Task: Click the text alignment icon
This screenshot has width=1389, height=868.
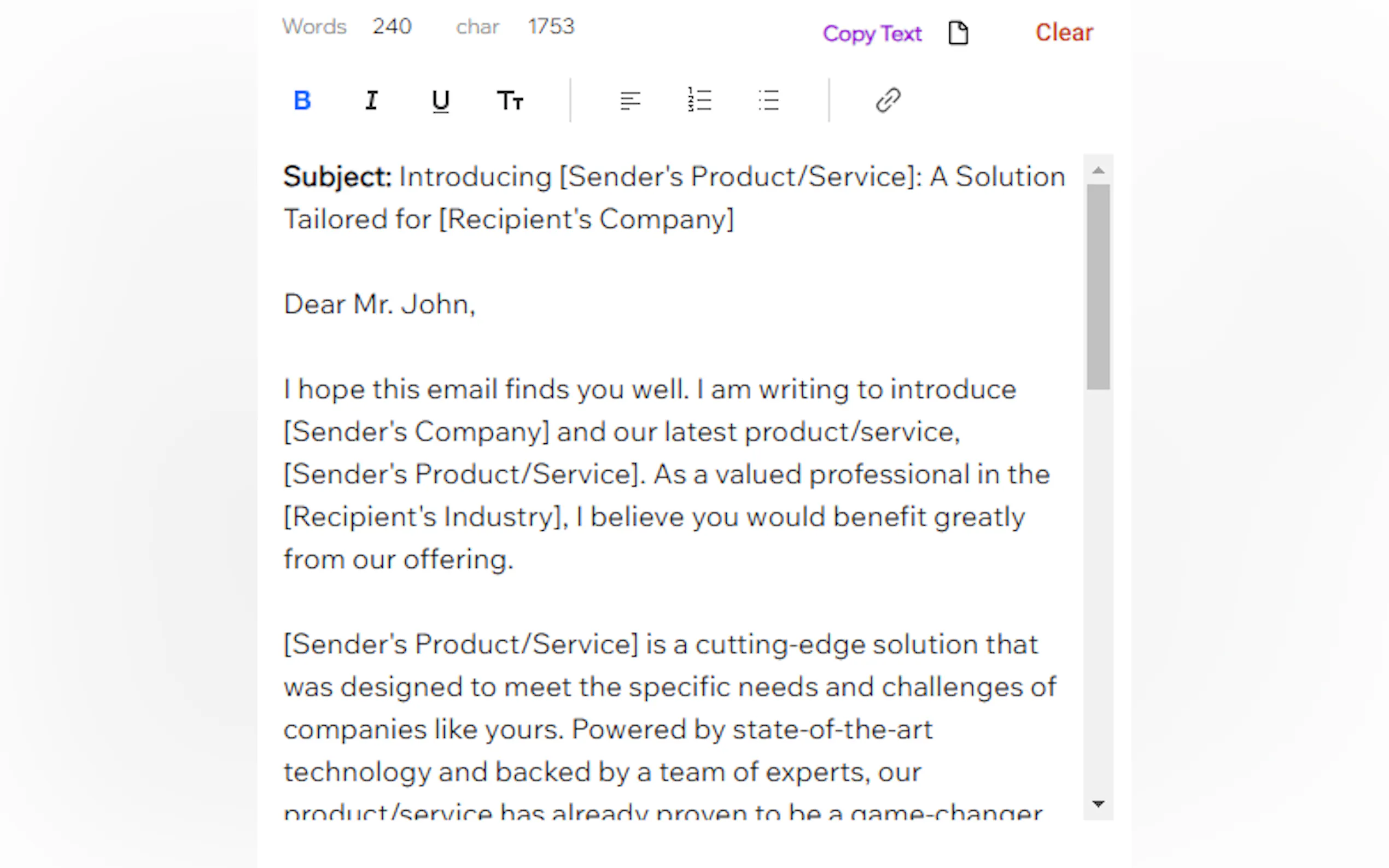Action: pos(630,101)
